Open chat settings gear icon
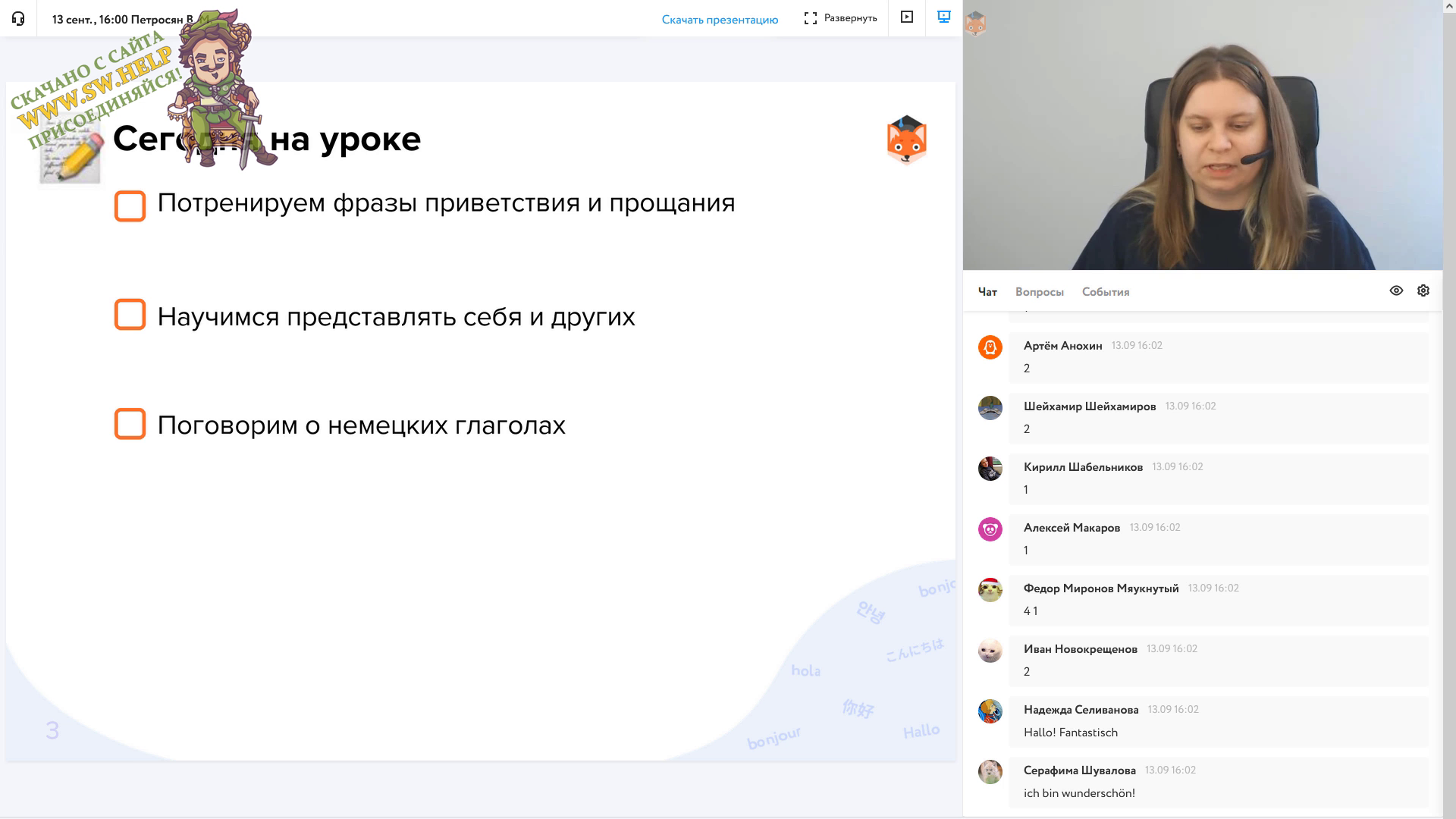1456x819 pixels. [x=1423, y=291]
